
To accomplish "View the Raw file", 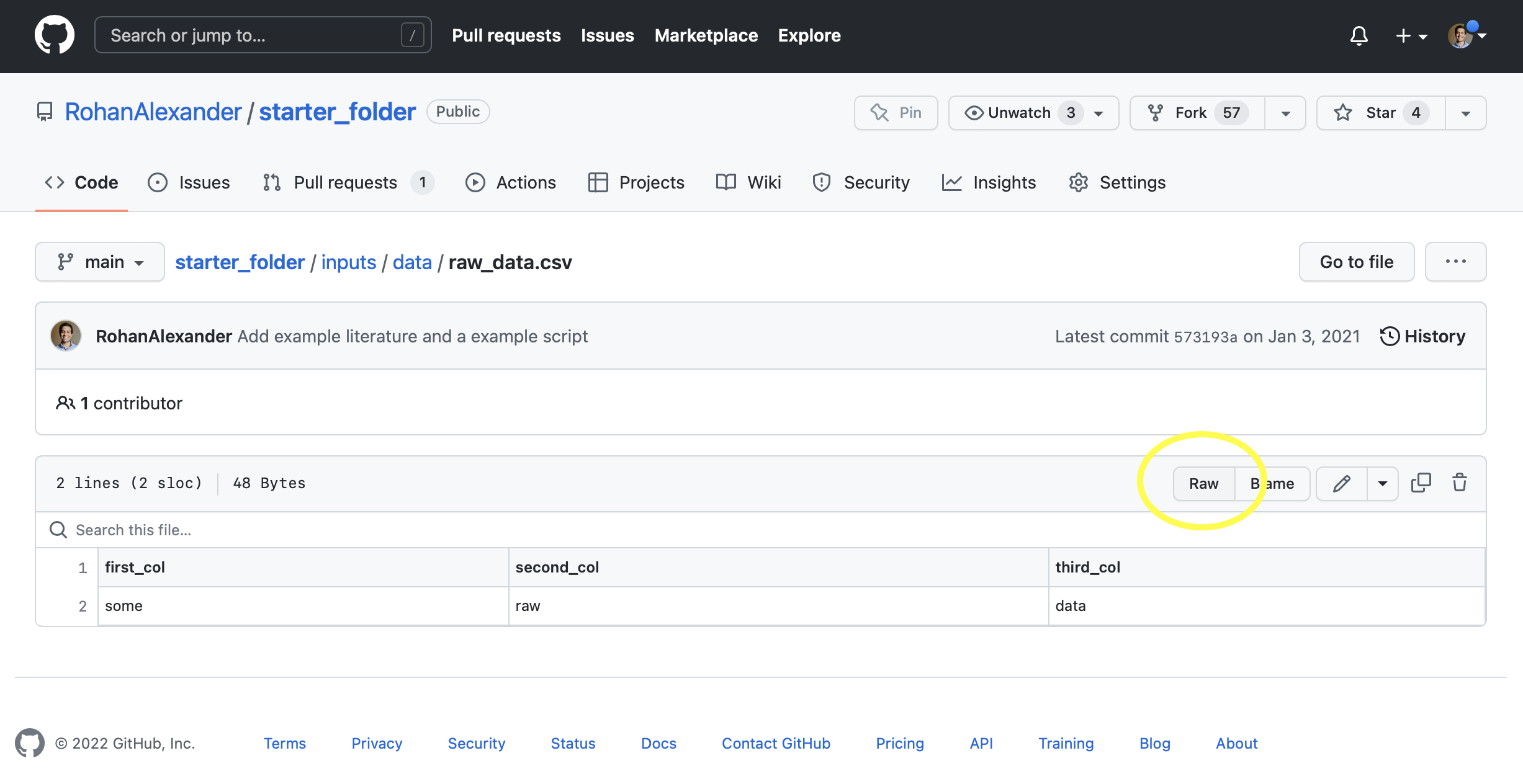I will point(1203,483).
